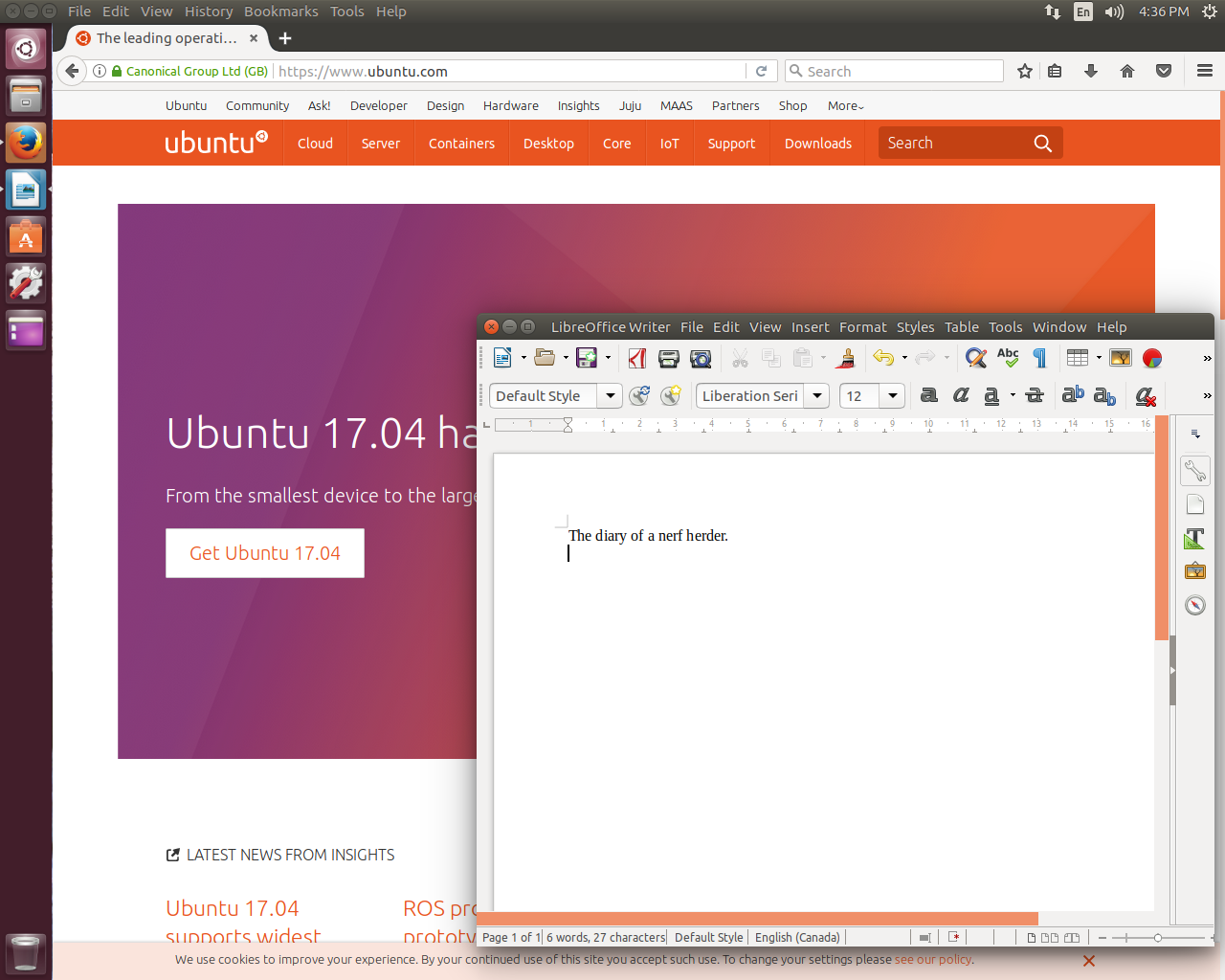The height and width of the screenshot is (980, 1225).
Task: Open Print Preview in Writer
Action: pyautogui.click(x=701, y=358)
